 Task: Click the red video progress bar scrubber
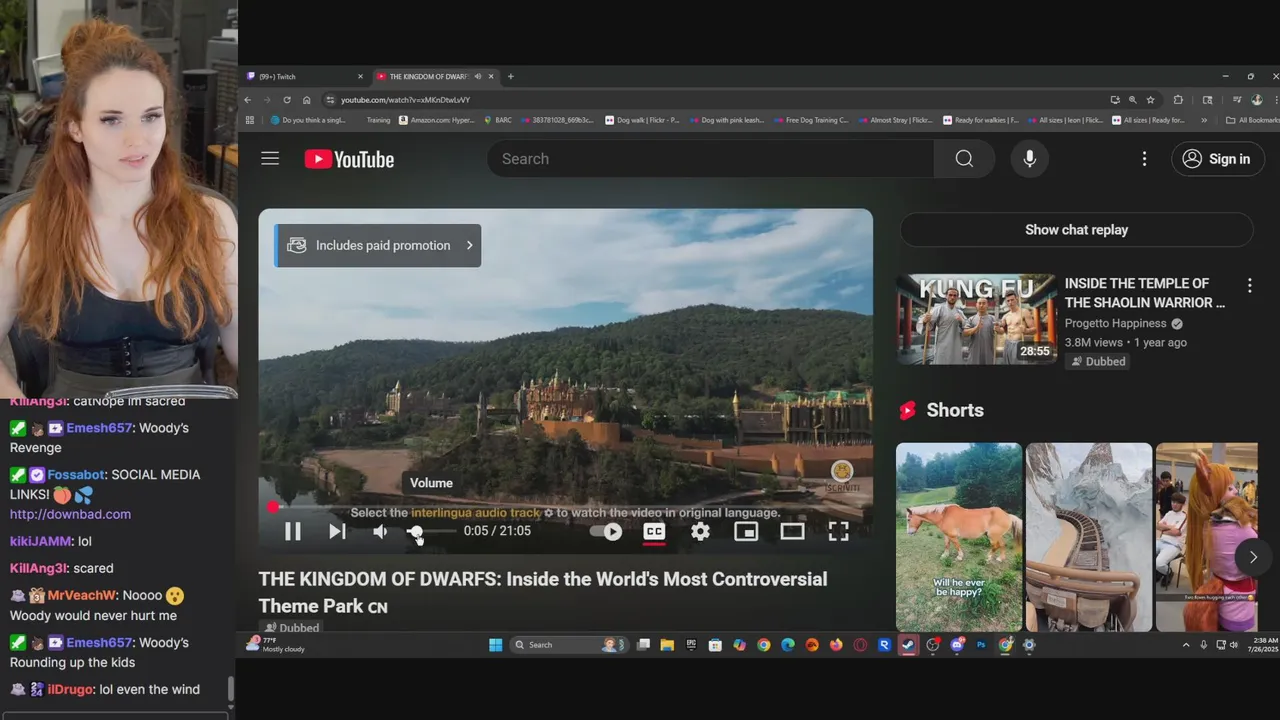272,507
